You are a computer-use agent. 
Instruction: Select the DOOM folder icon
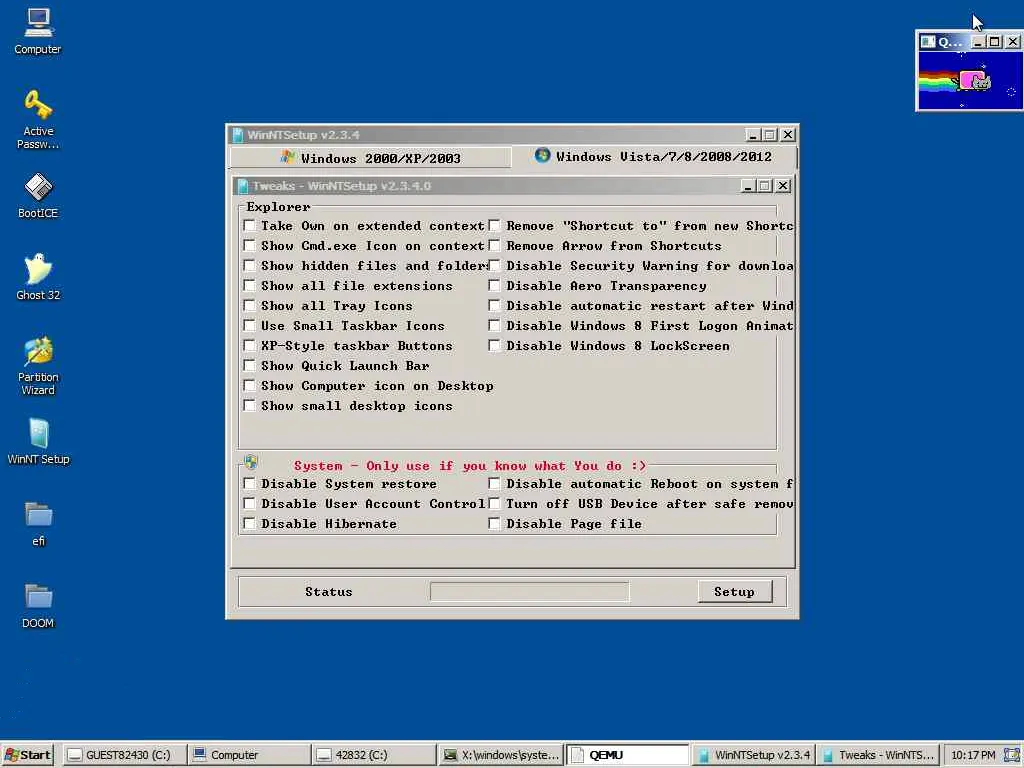(38, 606)
